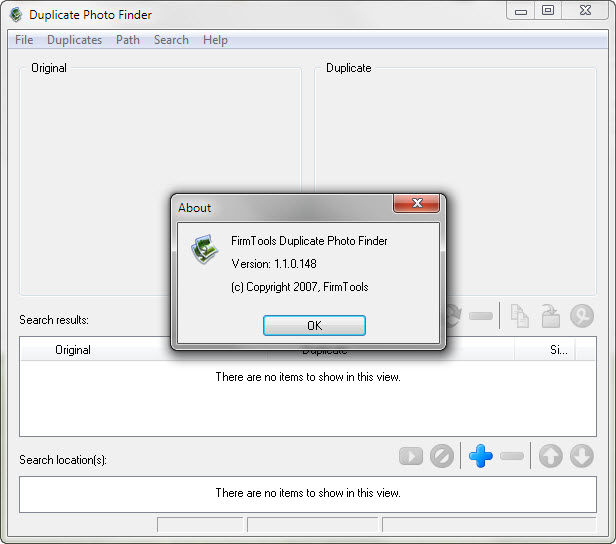
Task: Open the File menu
Action: (x=24, y=40)
